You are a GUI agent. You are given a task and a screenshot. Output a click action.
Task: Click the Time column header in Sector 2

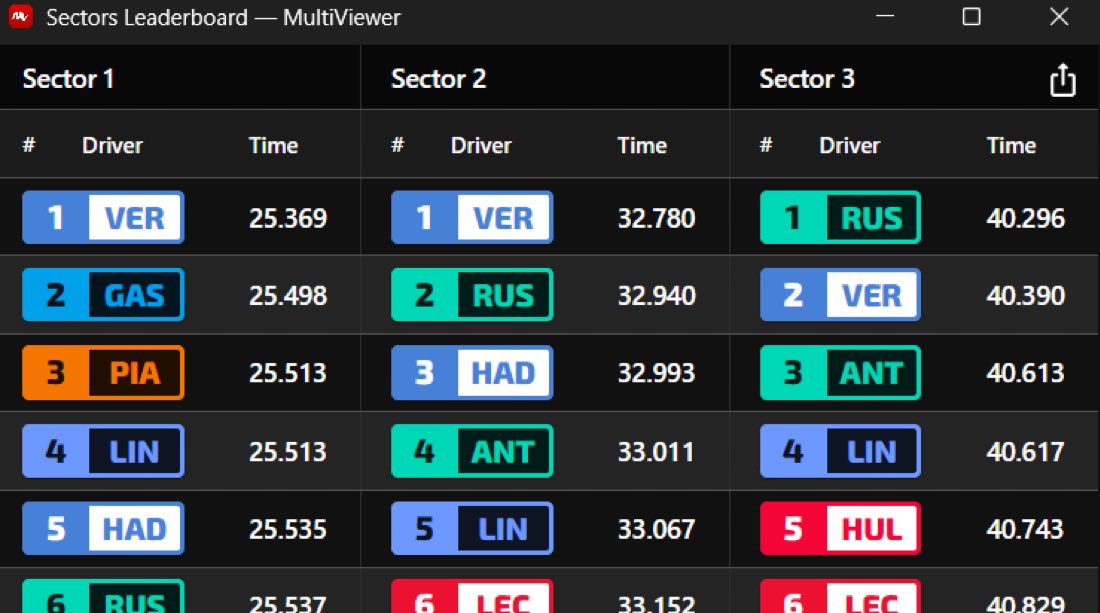642,145
